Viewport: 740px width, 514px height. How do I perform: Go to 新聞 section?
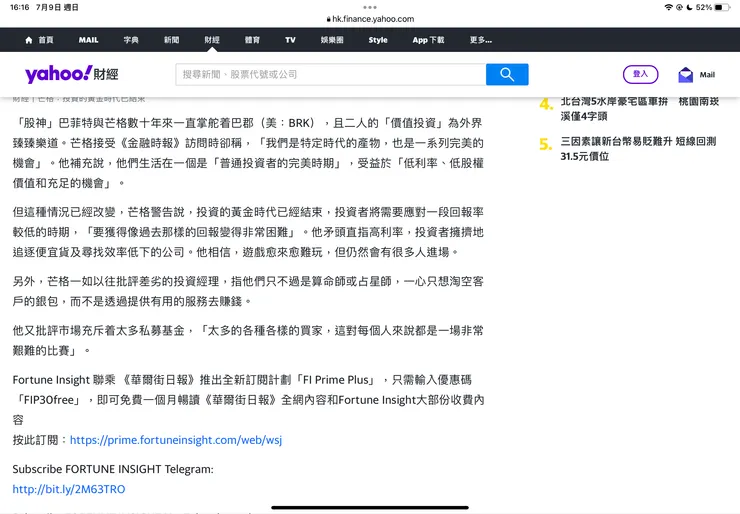pos(172,40)
